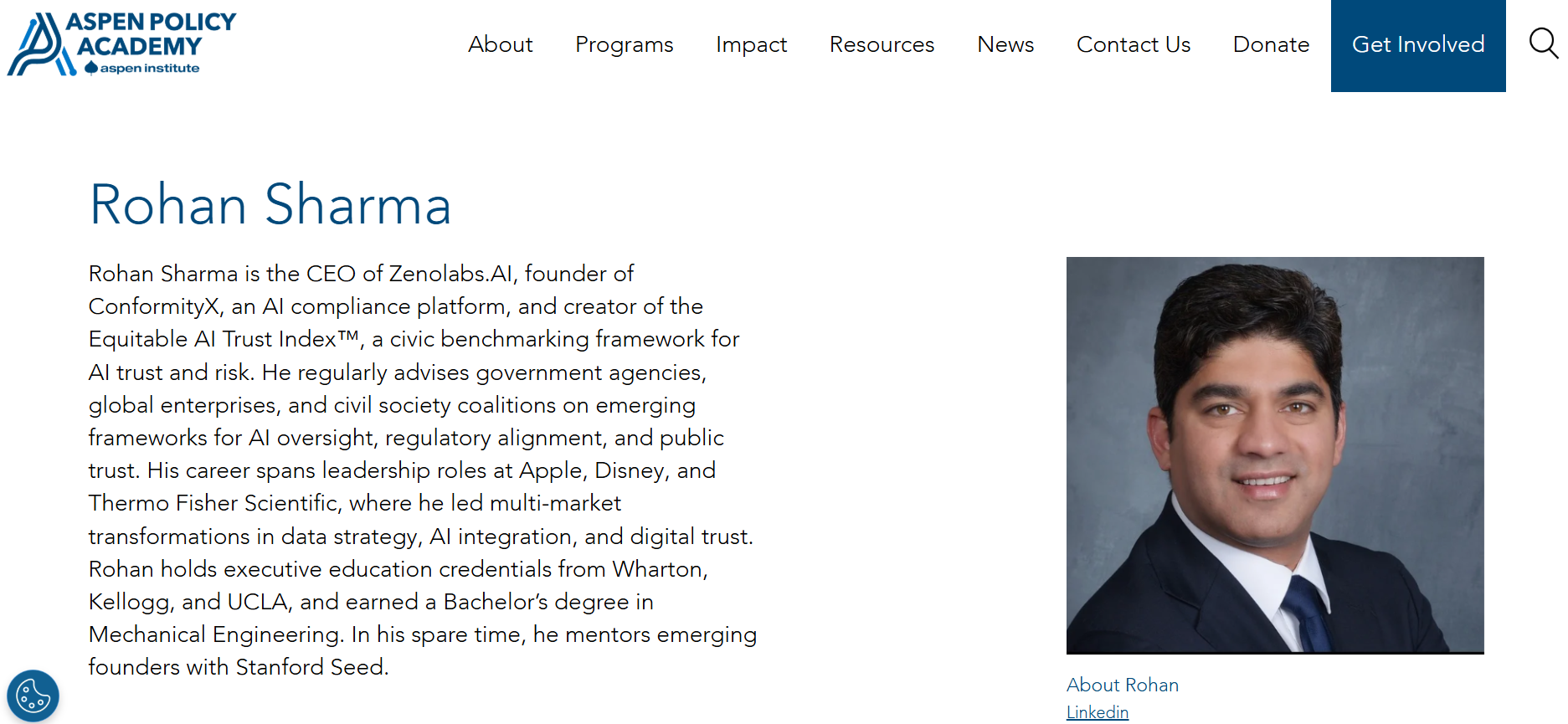1568x724 pixels.
Task: Expand the Resources menu
Action: tap(882, 44)
